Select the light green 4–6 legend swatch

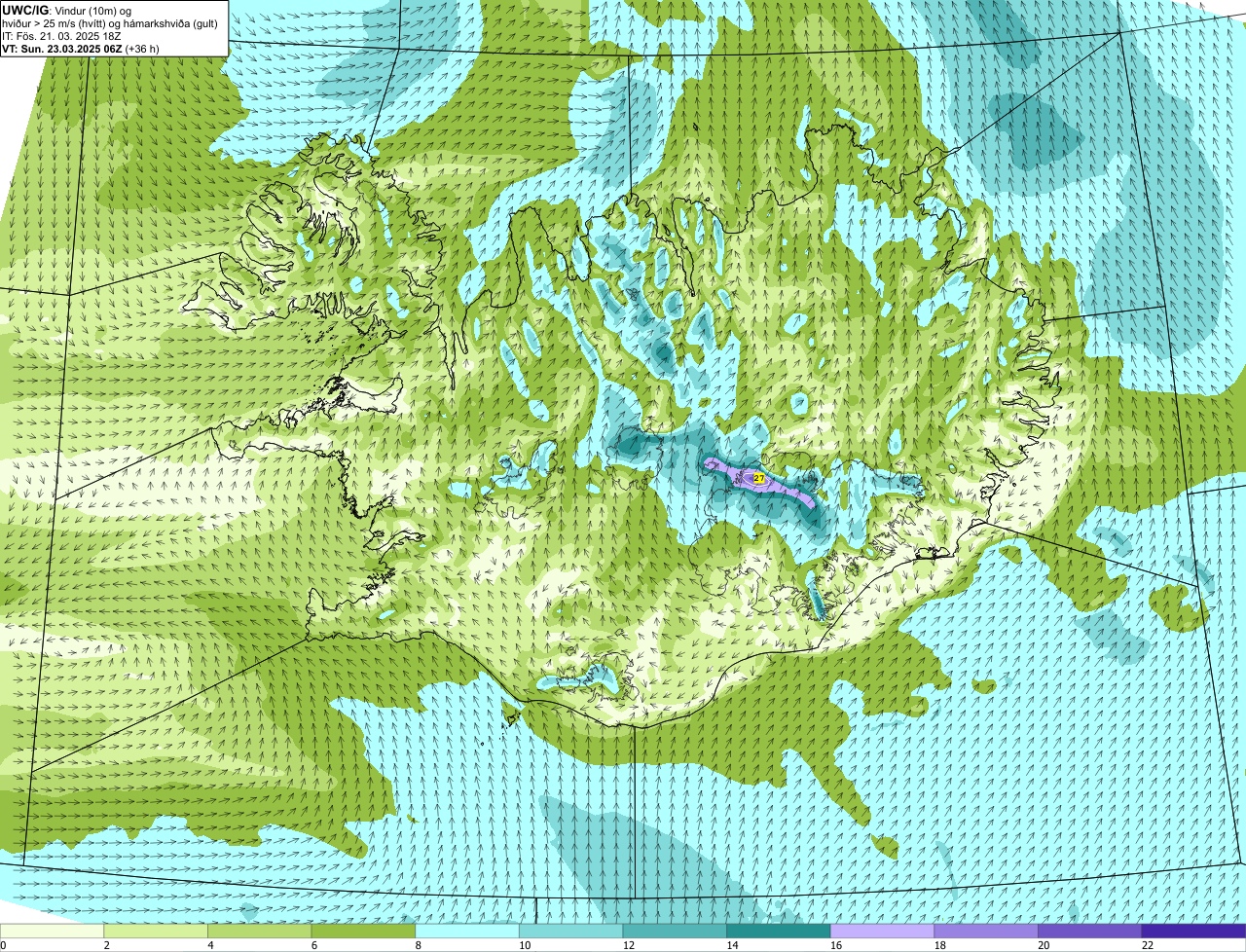pyautogui.click(x=260, y=931)
